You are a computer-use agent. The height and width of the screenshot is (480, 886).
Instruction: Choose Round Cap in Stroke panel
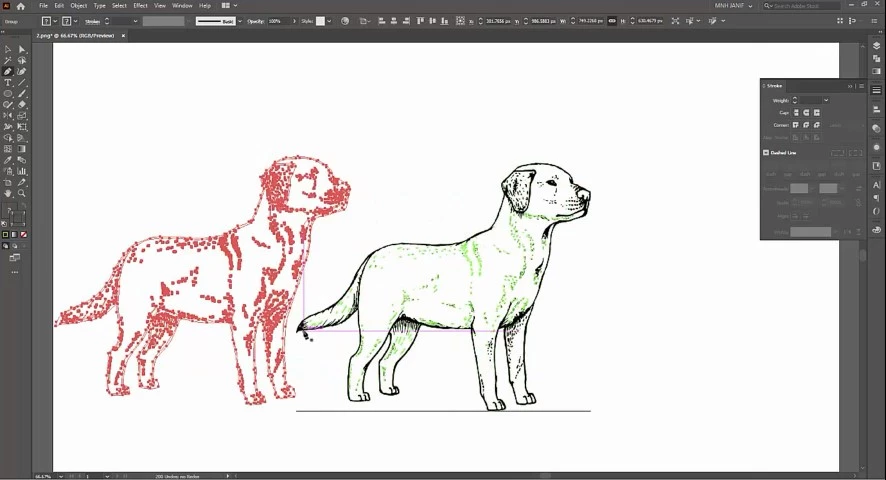tap(806, 113)
